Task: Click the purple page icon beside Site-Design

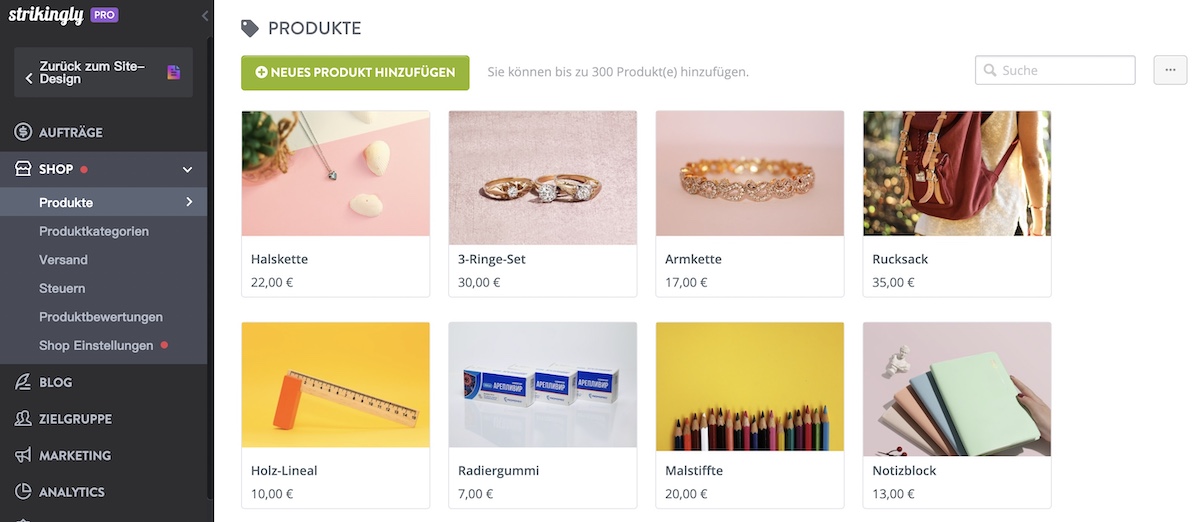Action: click(174, 72)
